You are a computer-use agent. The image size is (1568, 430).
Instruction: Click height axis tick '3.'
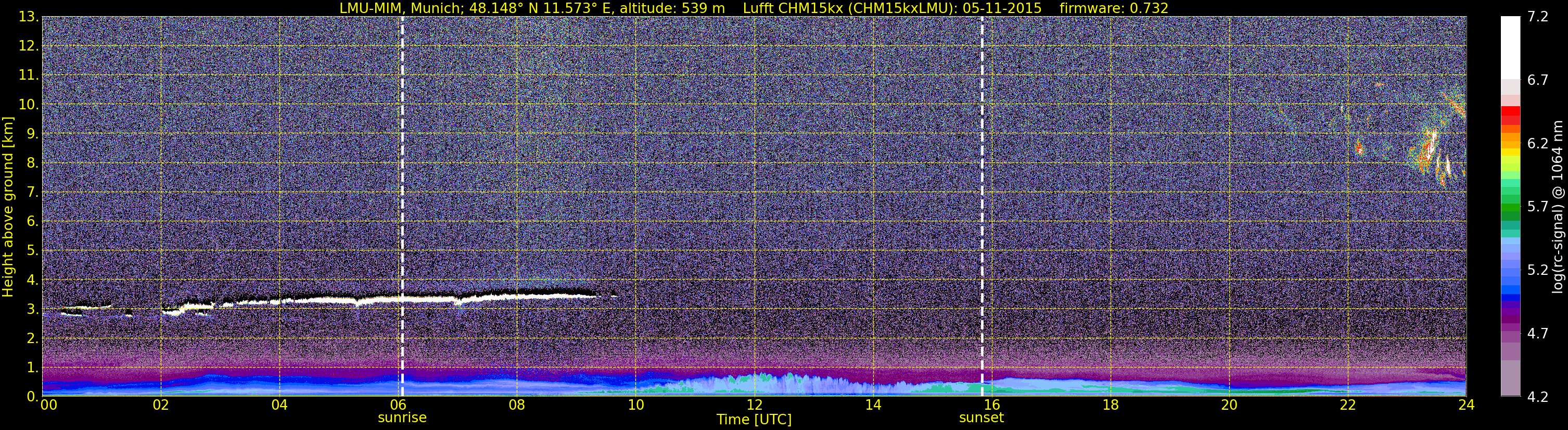(x=32, y=309)
